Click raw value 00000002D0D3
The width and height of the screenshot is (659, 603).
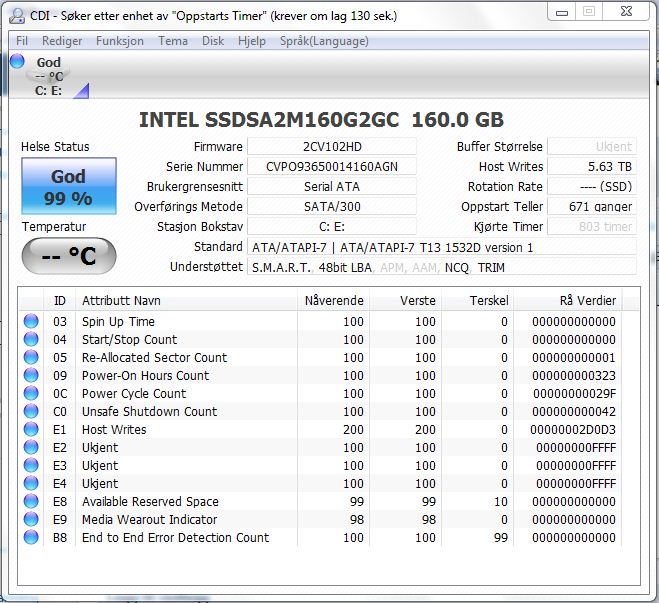tap(573, 429)
